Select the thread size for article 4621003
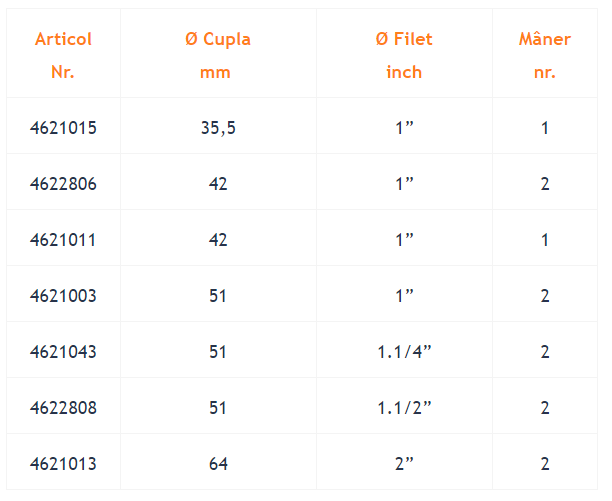Image resolution: width=612 pixels, height=501 pixels. click(x=404, y=296)
